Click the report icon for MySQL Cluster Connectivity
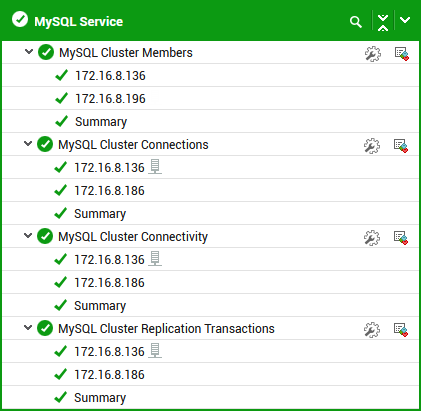The image size is (421, 411). (x=401, y=238)
